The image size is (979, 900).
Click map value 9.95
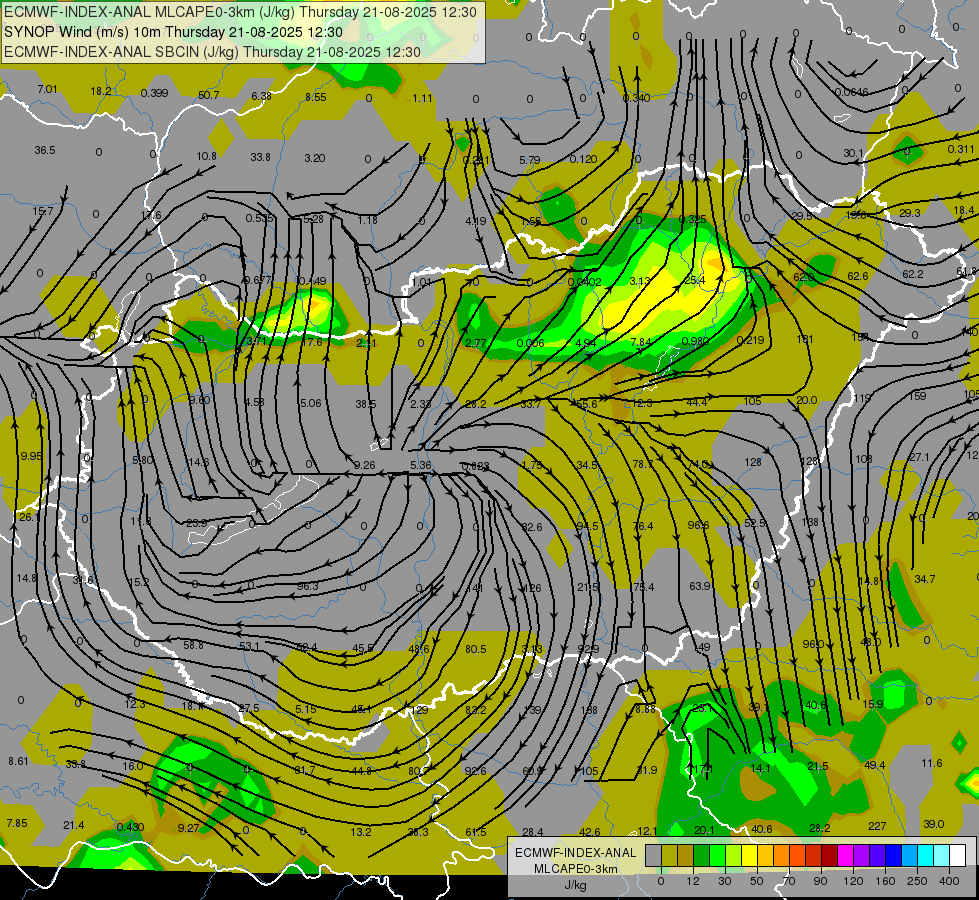pos(31,457)
